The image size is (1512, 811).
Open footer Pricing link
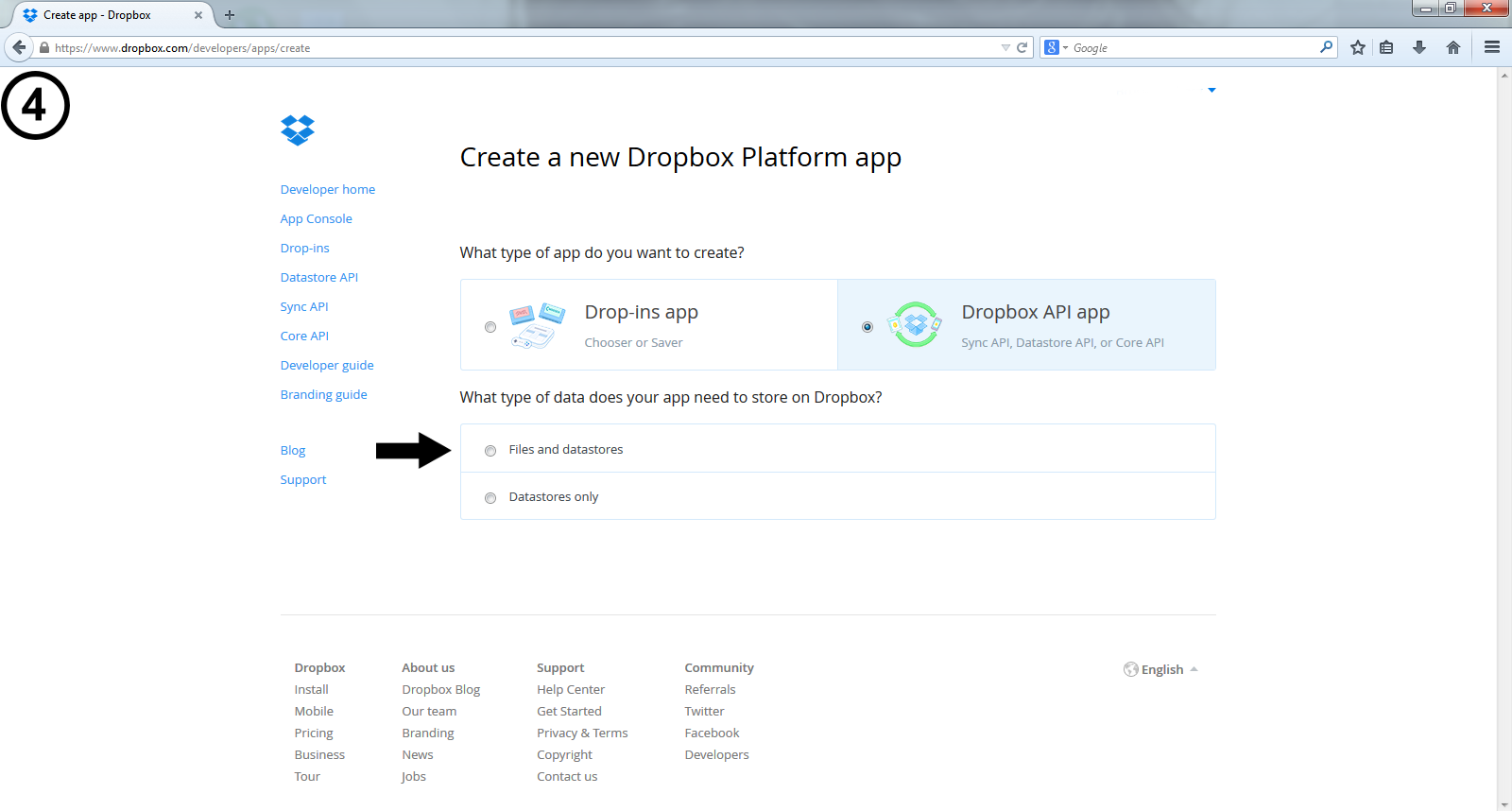(314, 733)
